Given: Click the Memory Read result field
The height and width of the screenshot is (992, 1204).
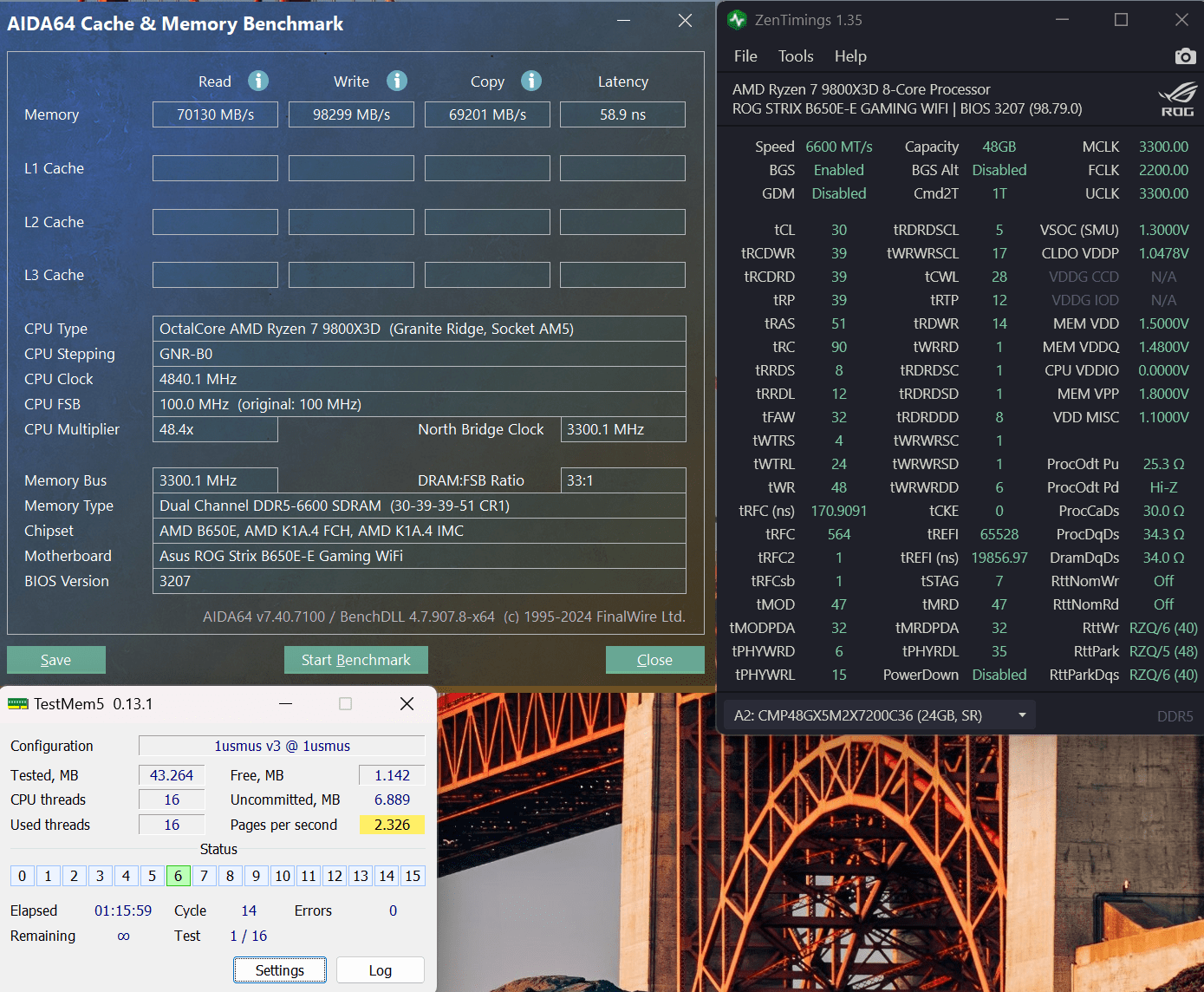Looking at the screenshot, I should tap(215, 114).
